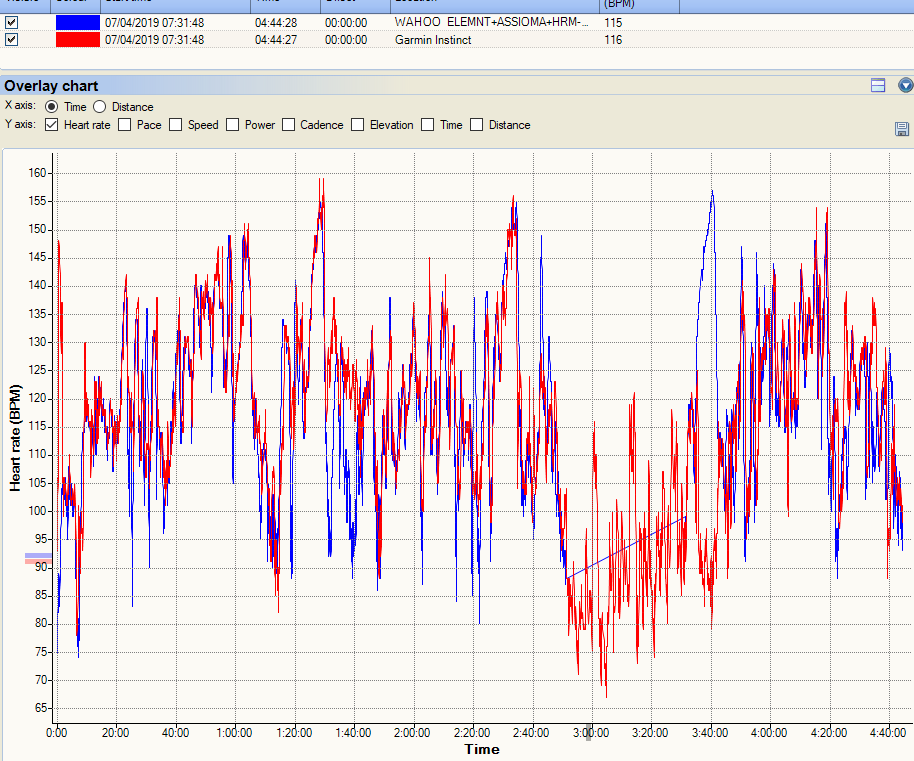Click the Overlay chart panel title
This screenshot has height=761, width=914.
tap(51, 86)
